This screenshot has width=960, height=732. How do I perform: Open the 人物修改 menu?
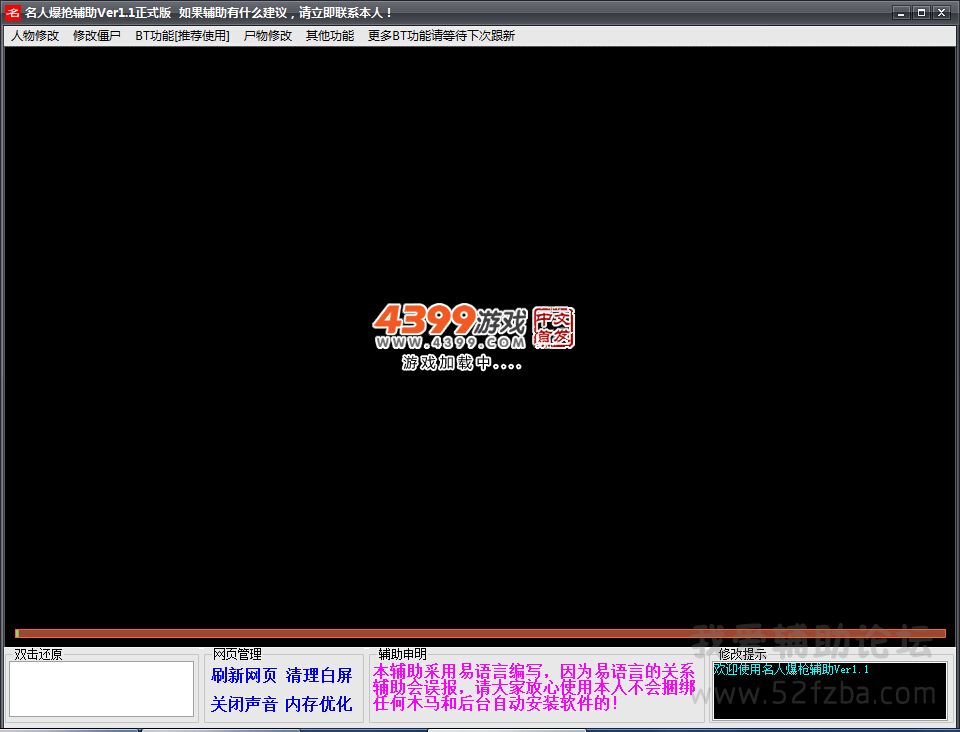[35, 36]
